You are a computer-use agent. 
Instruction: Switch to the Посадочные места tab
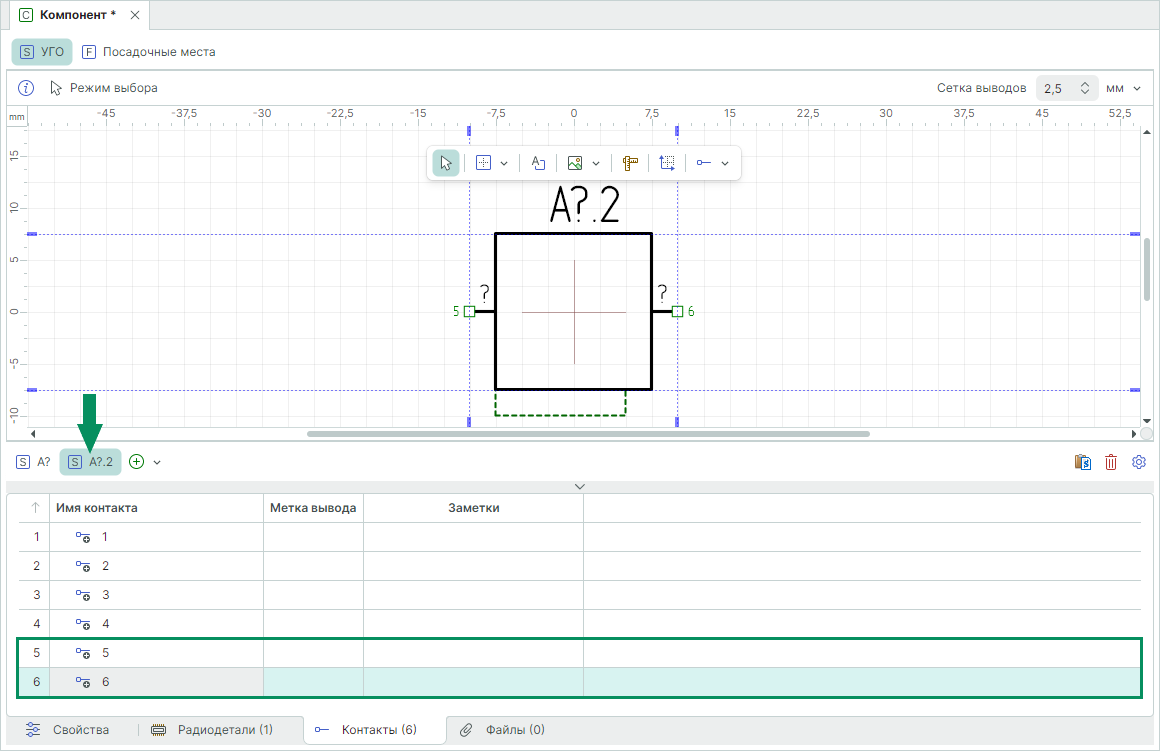tap(148, 52)
